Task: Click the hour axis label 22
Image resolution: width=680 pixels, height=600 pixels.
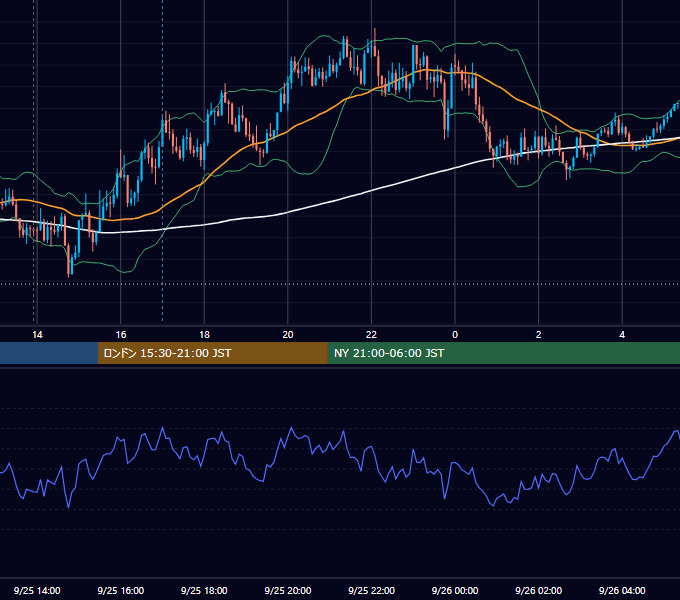Action: [371, 335]
